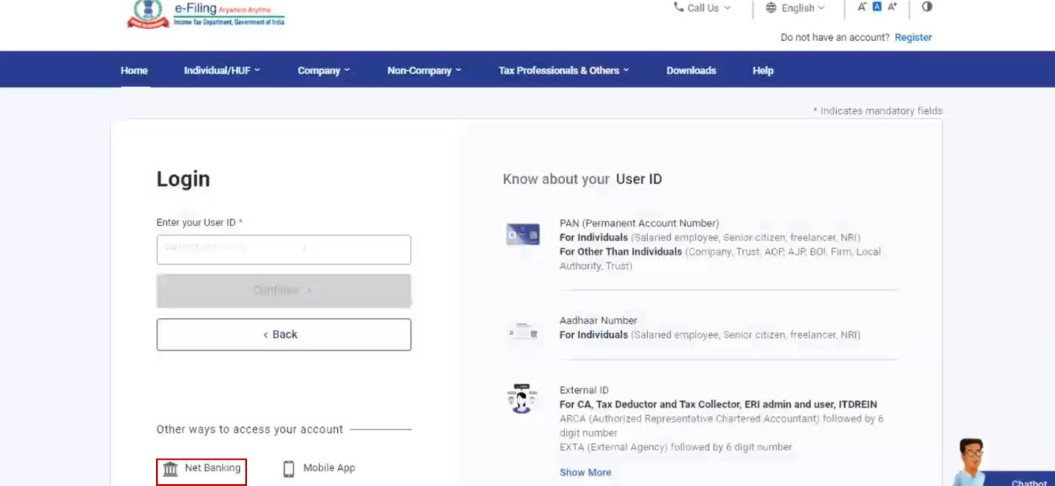
Task: Click the Register link
Action: tap(913, 38)
